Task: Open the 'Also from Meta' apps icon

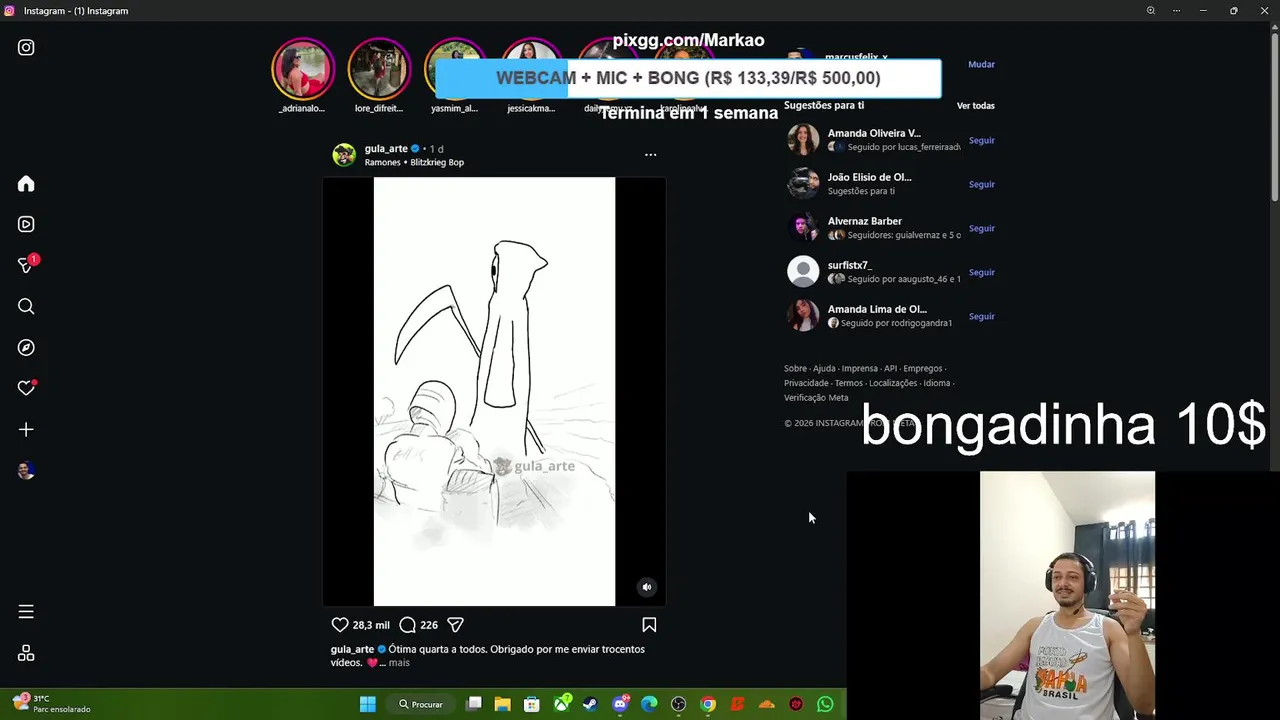Action: pyautogui.click(x=26, y=652)
